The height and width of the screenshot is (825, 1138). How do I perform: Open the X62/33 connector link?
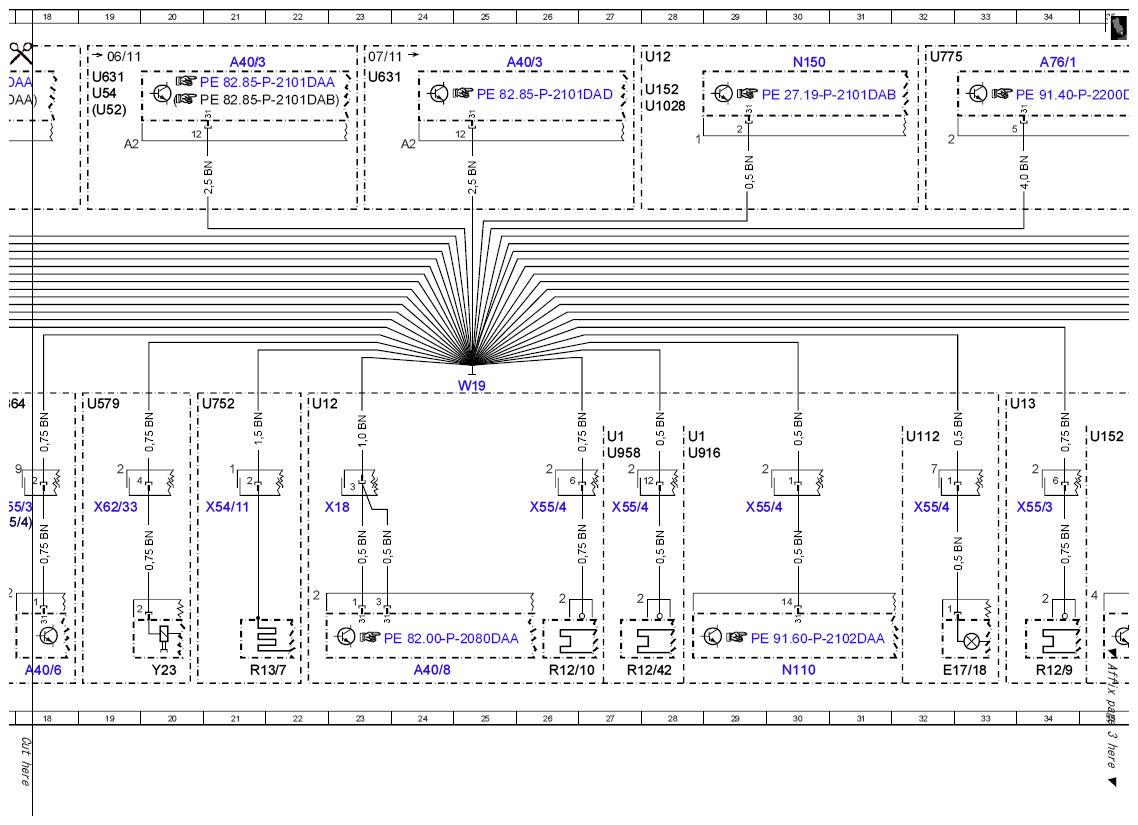click(115, 506)
